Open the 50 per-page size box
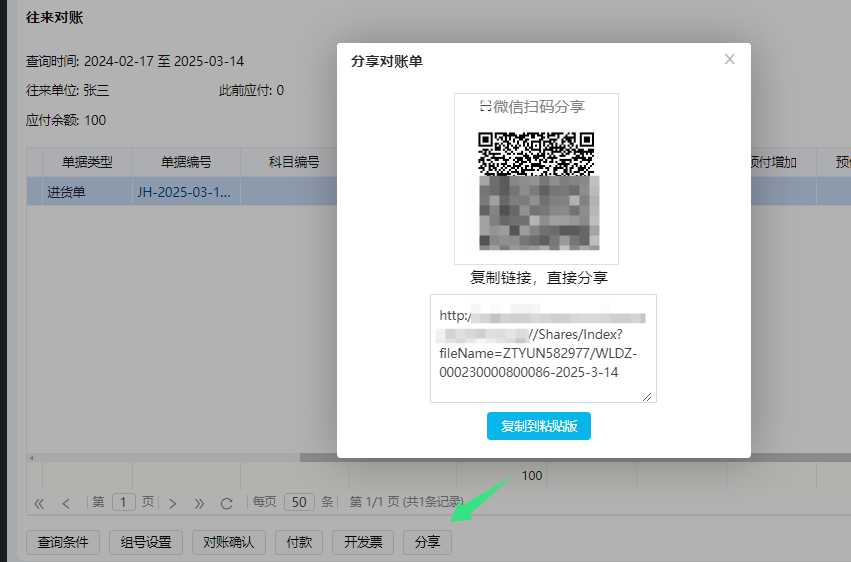Viewport: 851px width, 562px height. (299, 502)
